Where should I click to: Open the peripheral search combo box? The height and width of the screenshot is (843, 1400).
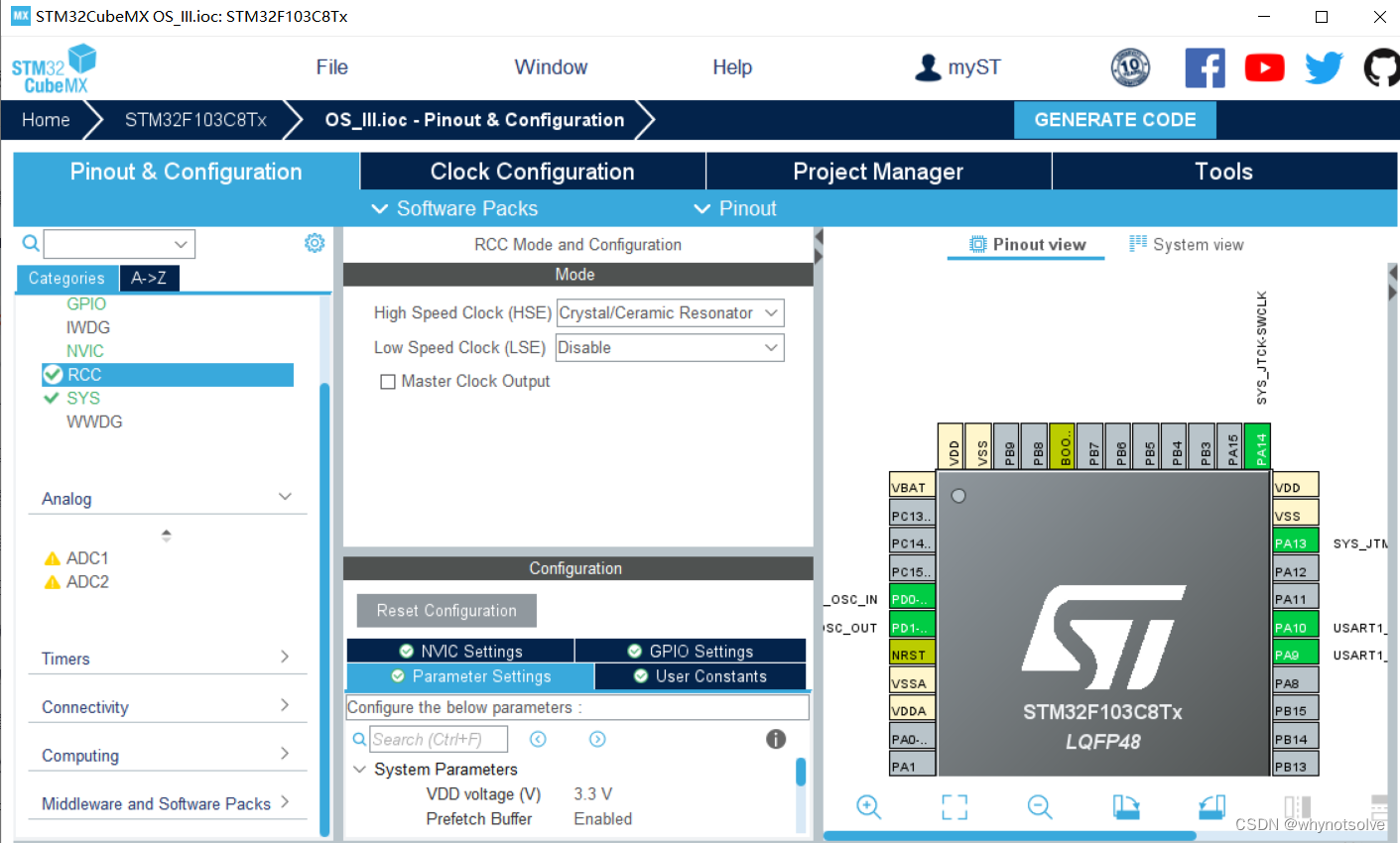pos(119,244)
